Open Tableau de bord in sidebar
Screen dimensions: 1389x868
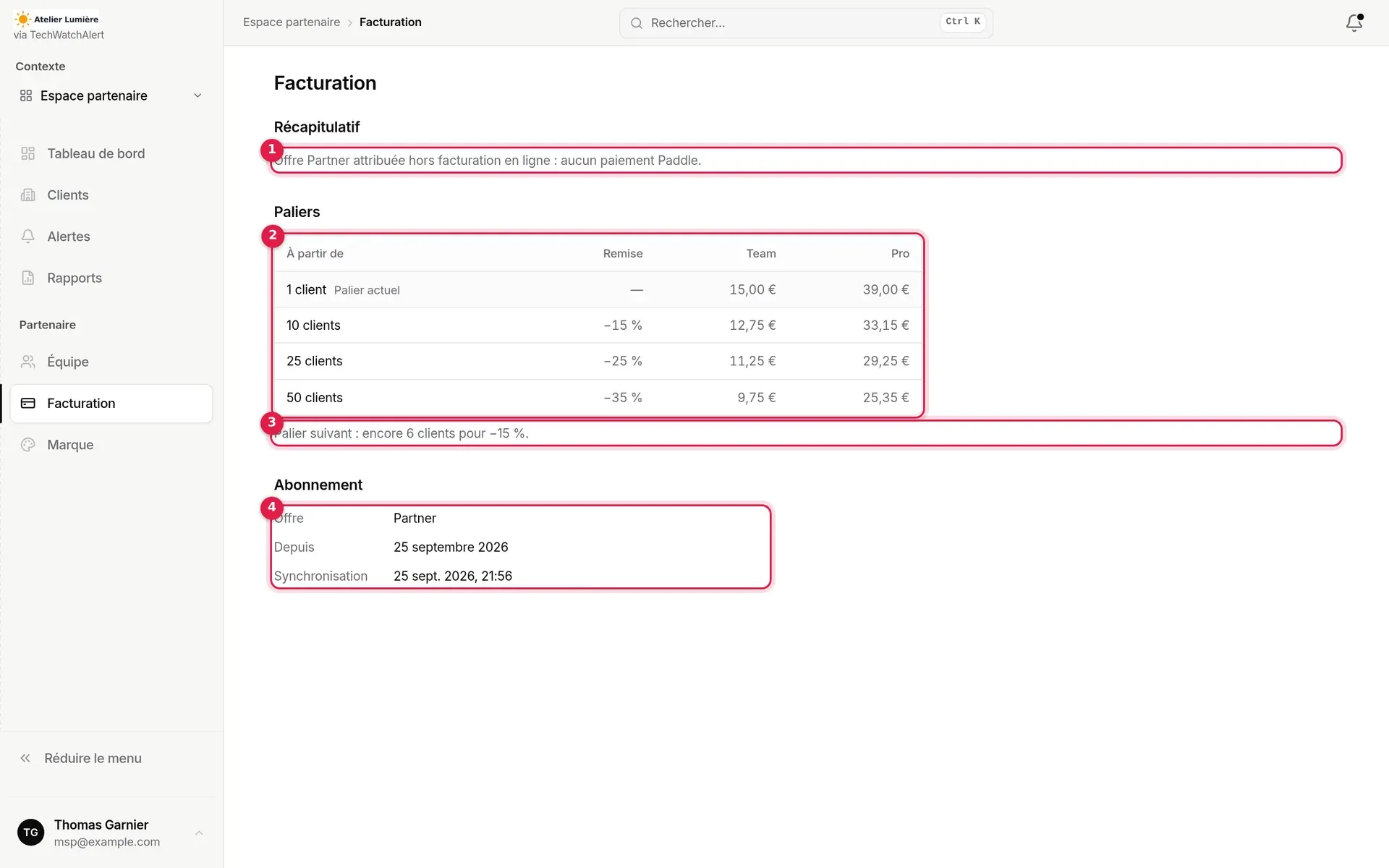[x=111, y=153]
